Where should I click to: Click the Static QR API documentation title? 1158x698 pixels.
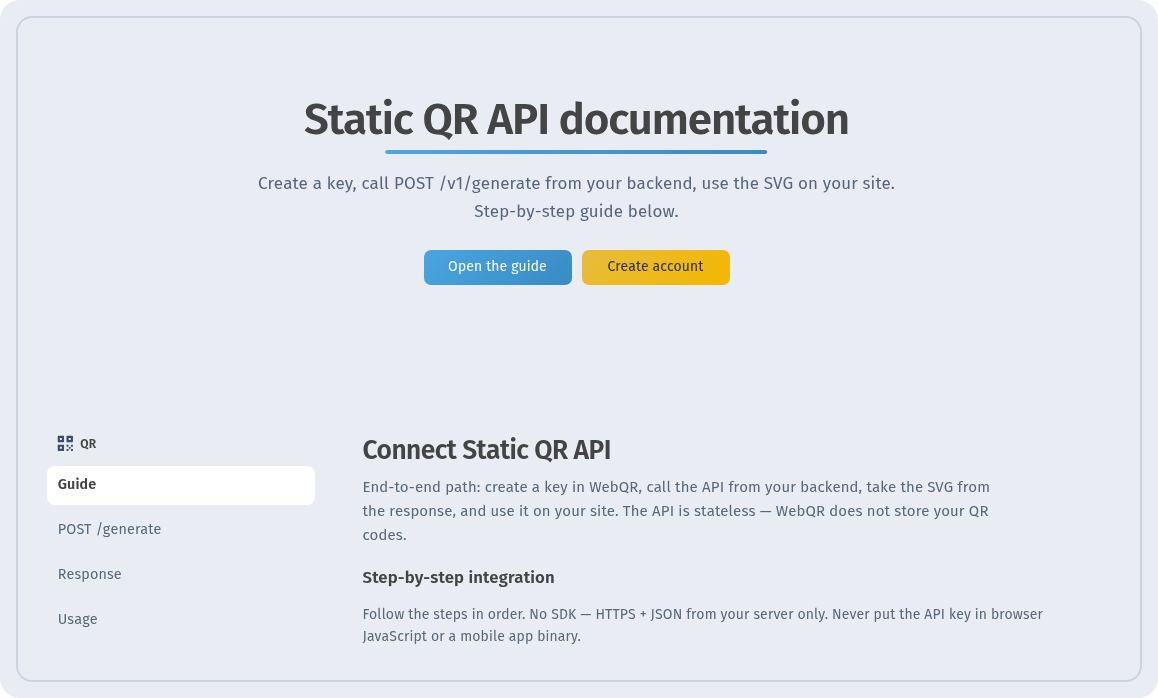click(576, 119)
